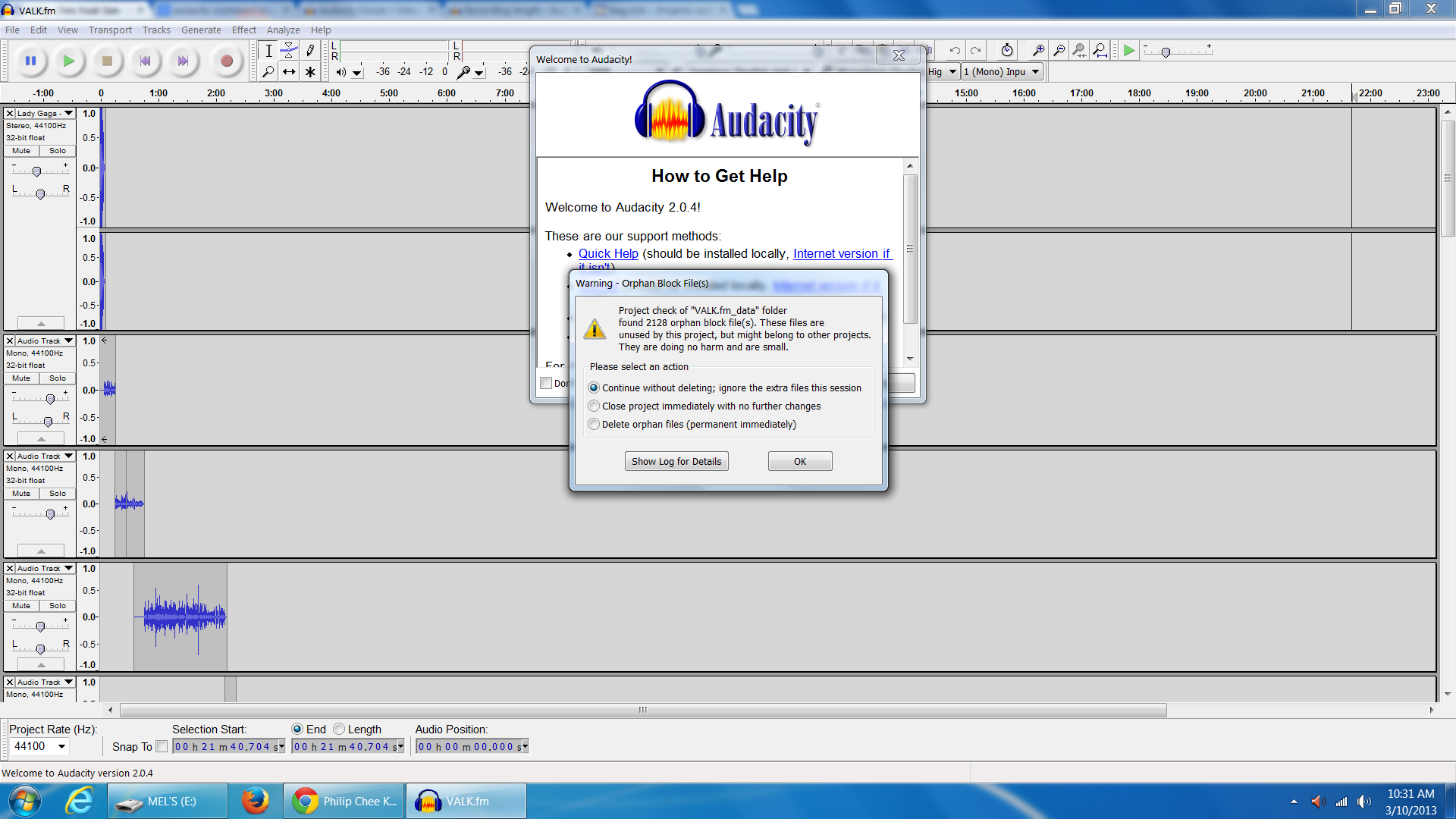Viewport: 1456px width, 819px height.
Task: Open the '1 (Mono) Input' device dropdown
Action: [1036, 71]
